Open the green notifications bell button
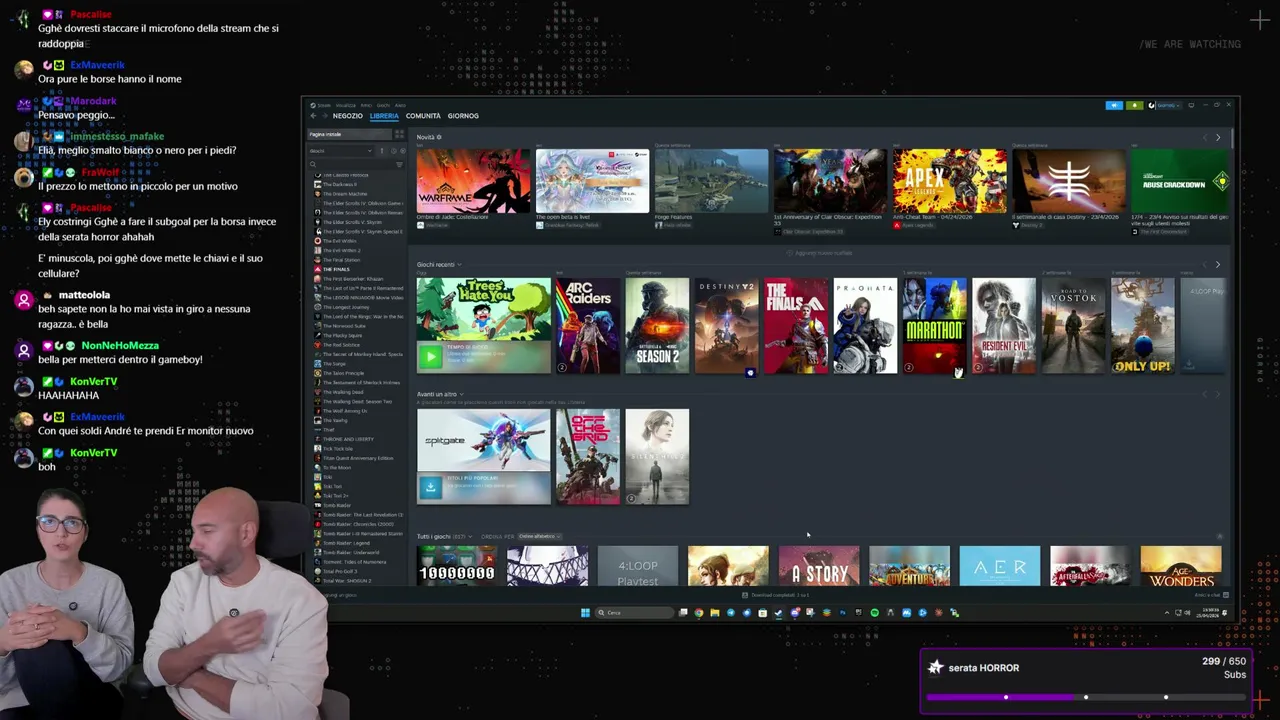 click(x=1135, y=105)
